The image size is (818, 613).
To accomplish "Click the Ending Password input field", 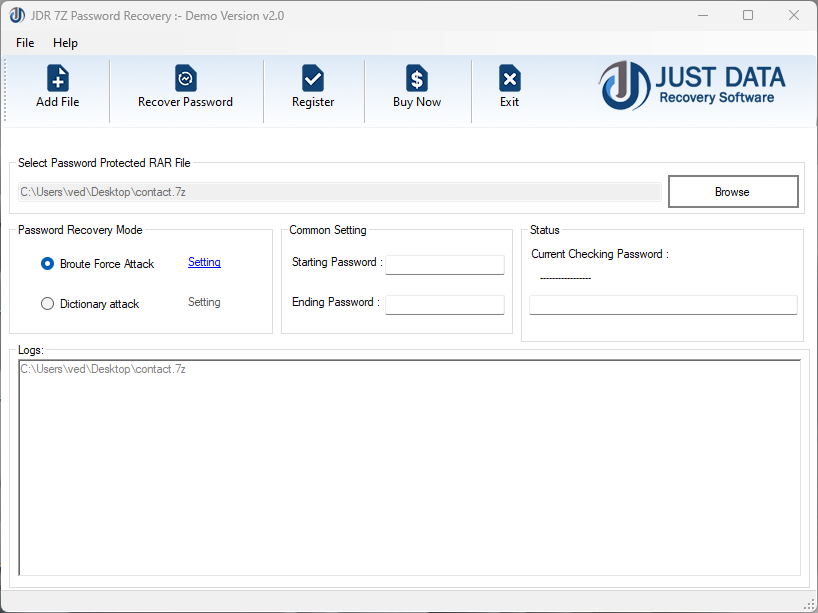I will point(444,302).
